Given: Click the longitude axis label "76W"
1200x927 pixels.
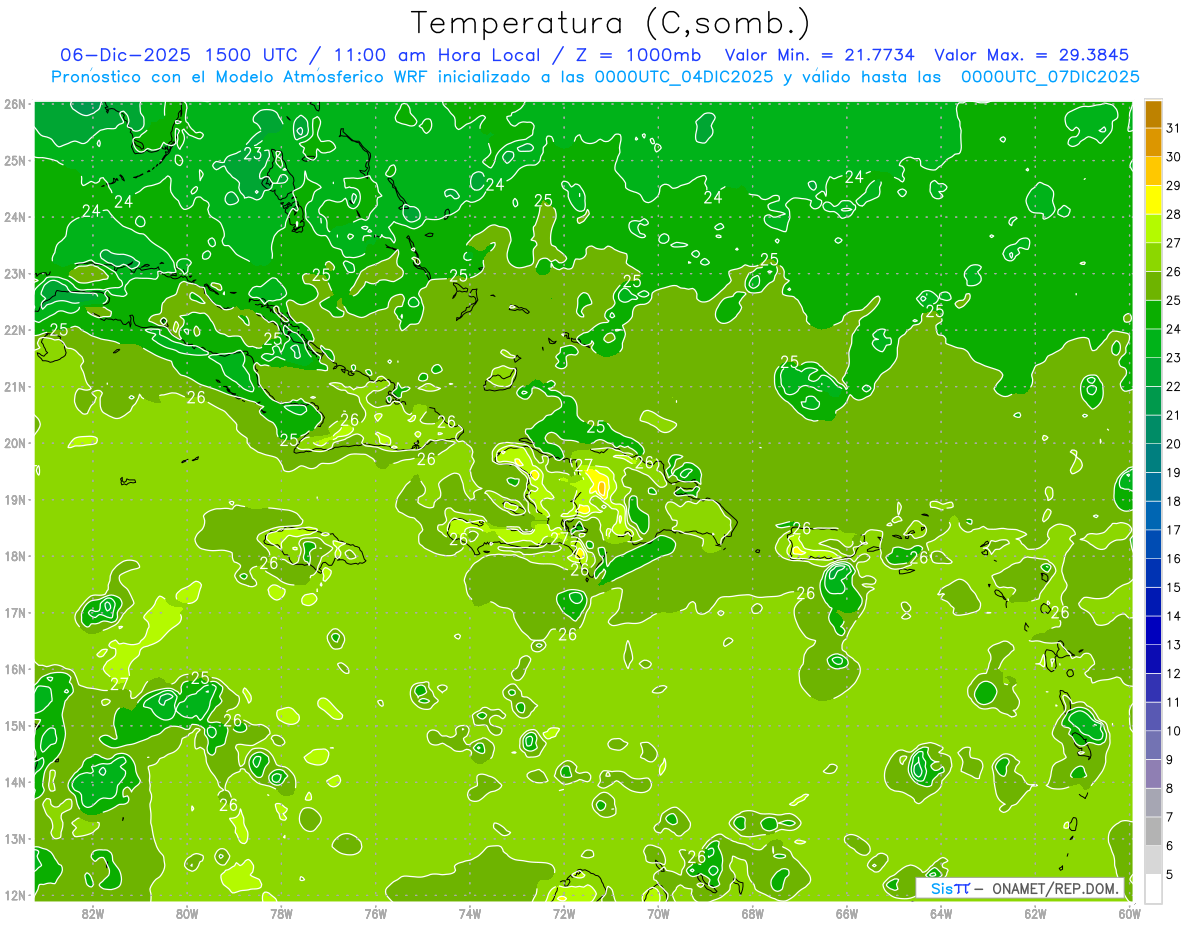Looking at the screenshot, I should (376, 914).
